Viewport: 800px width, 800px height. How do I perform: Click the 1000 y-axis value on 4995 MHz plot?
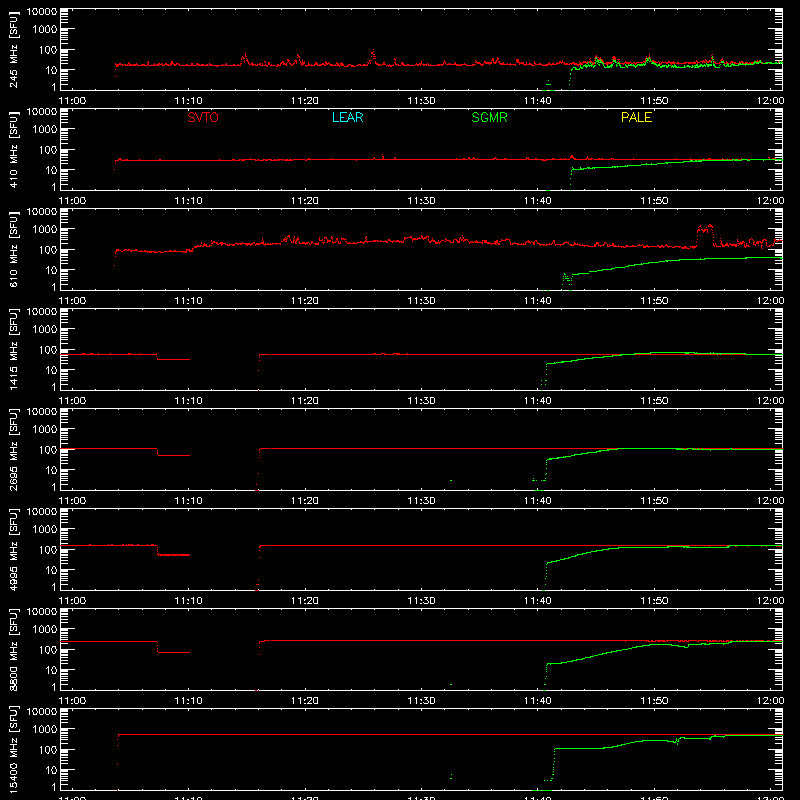(x=45, y=530)
